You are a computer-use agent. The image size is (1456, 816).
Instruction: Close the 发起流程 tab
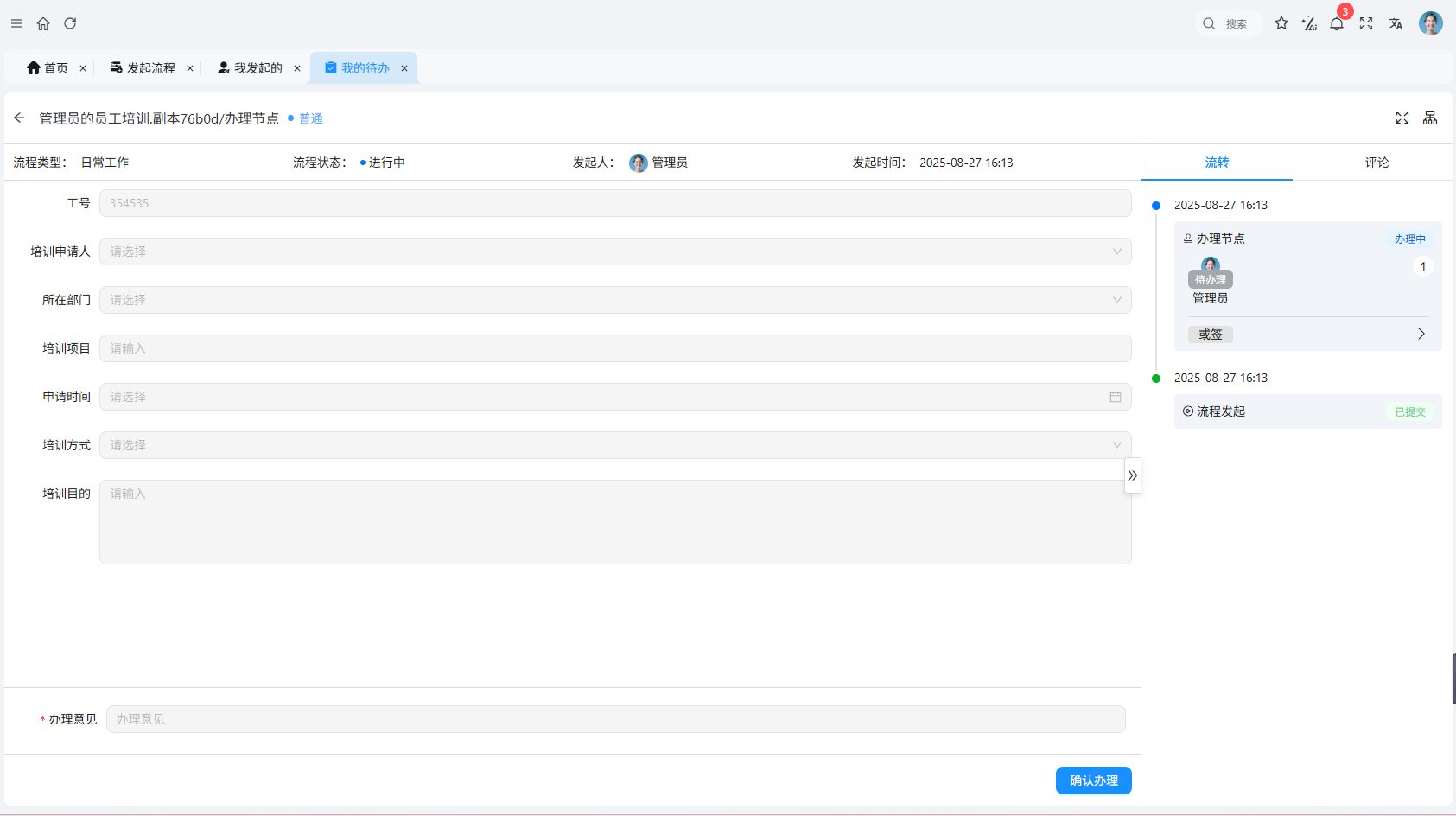point(190,68)
